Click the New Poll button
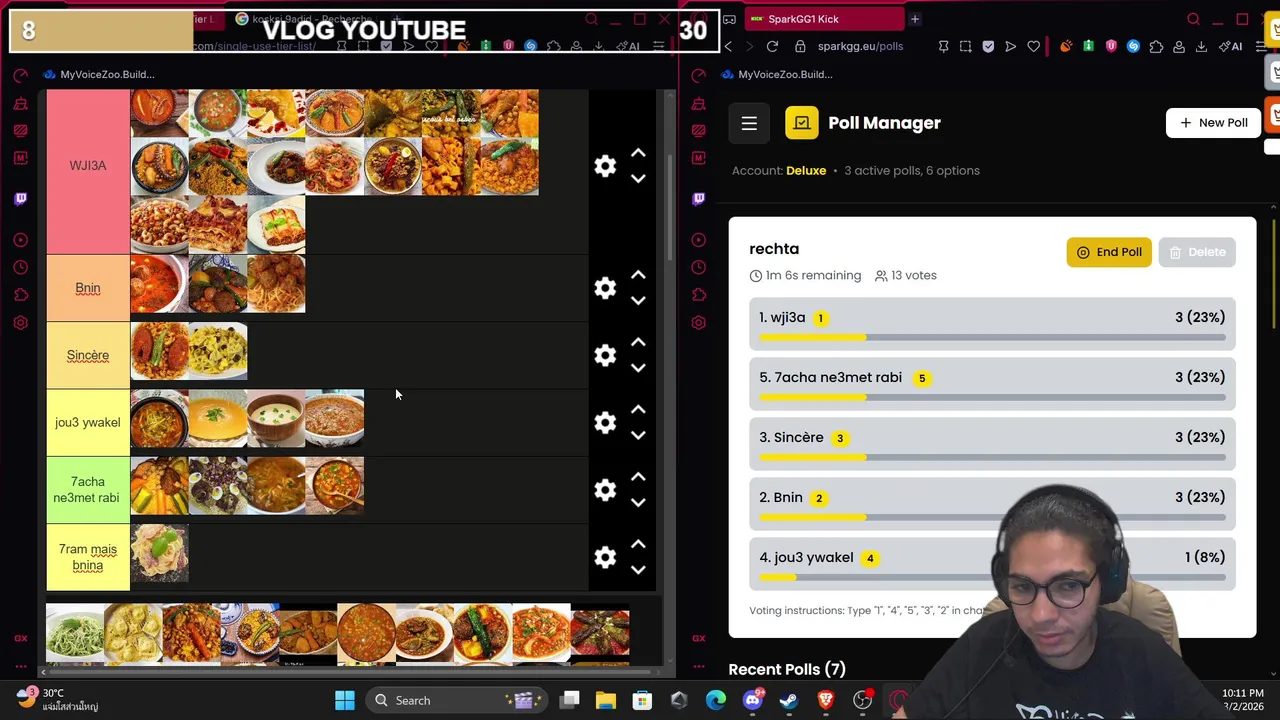Viewport: 1280px width, 720px height. coord(1213,123)
